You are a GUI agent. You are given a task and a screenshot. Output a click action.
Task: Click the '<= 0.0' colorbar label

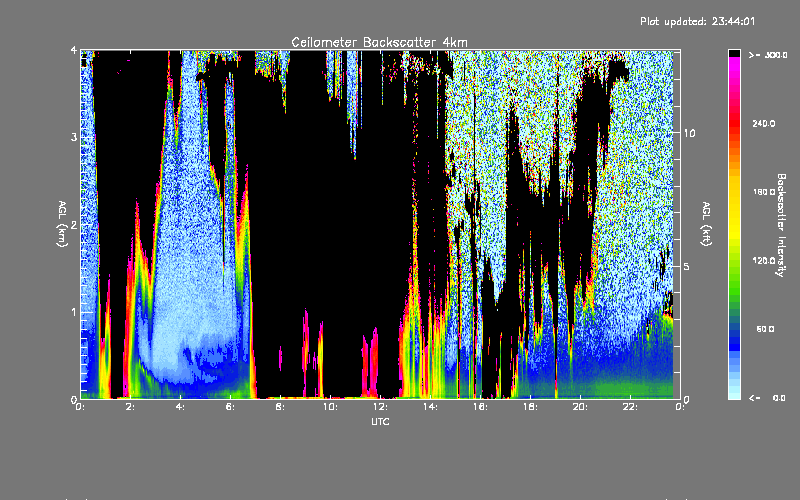[x=768, y=398]
